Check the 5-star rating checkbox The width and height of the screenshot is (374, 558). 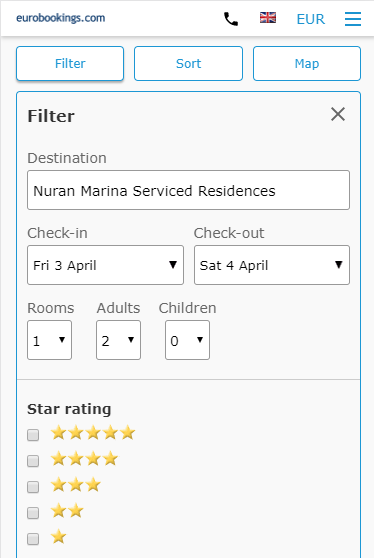(33, 435)
